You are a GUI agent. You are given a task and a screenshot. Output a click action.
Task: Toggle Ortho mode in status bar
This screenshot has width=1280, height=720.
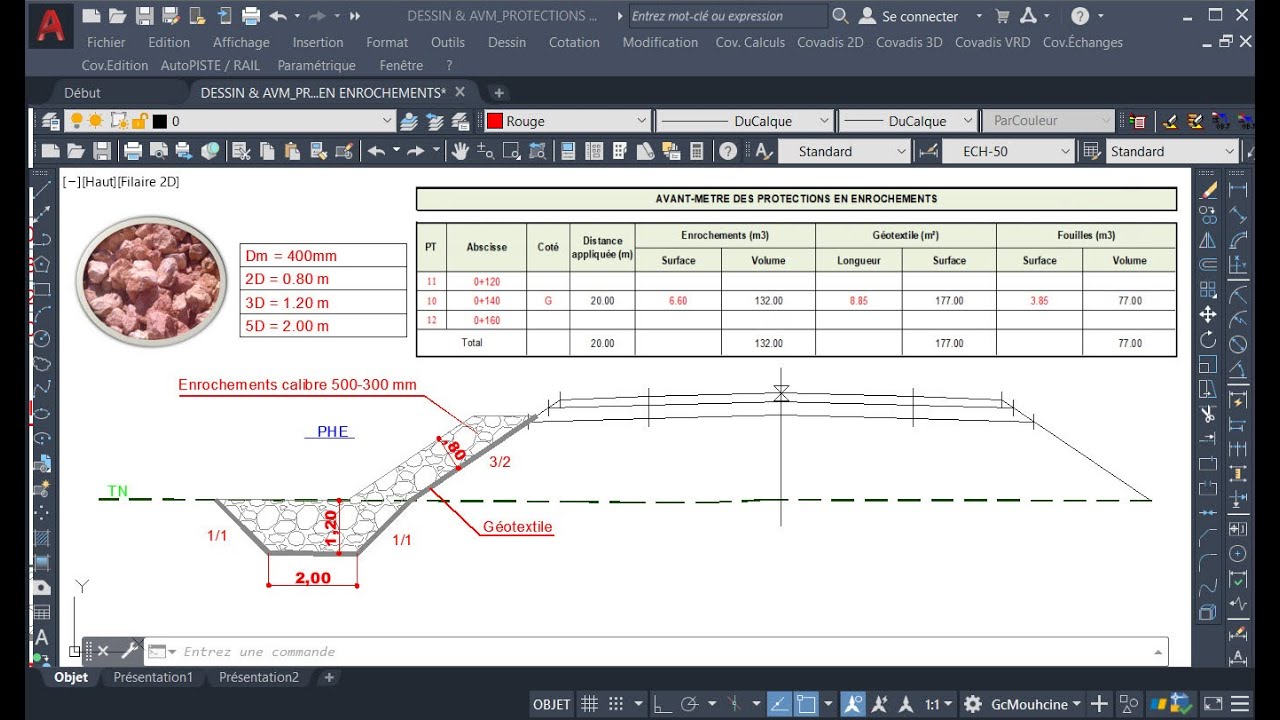tap(662, 704)
